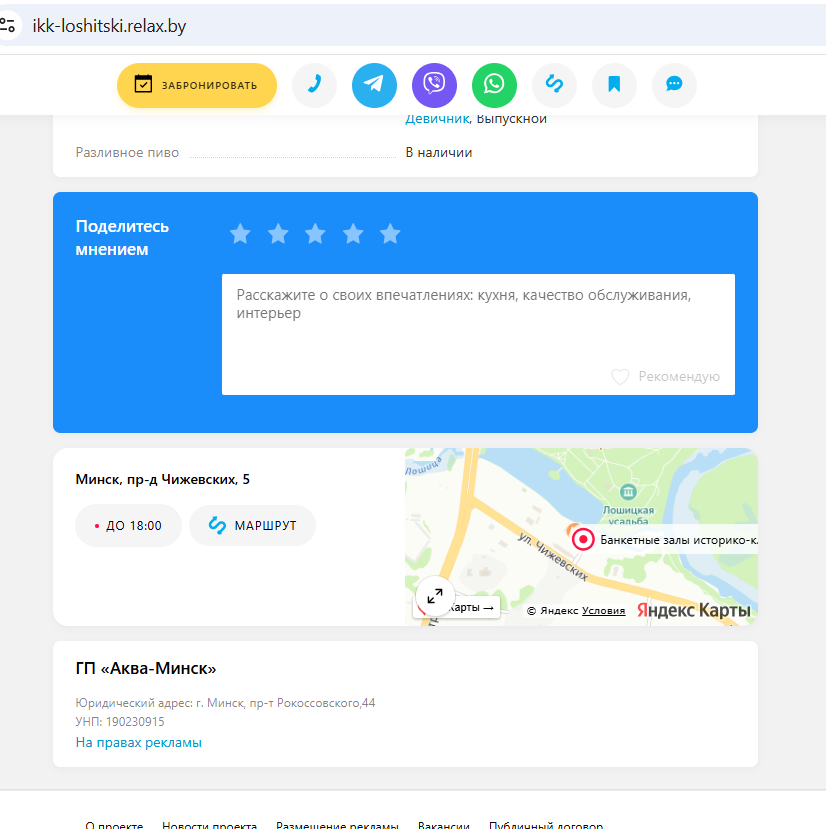826x829 pixels.
Task: Click the УНП: 190230915 text
Action: pos(120,722)
